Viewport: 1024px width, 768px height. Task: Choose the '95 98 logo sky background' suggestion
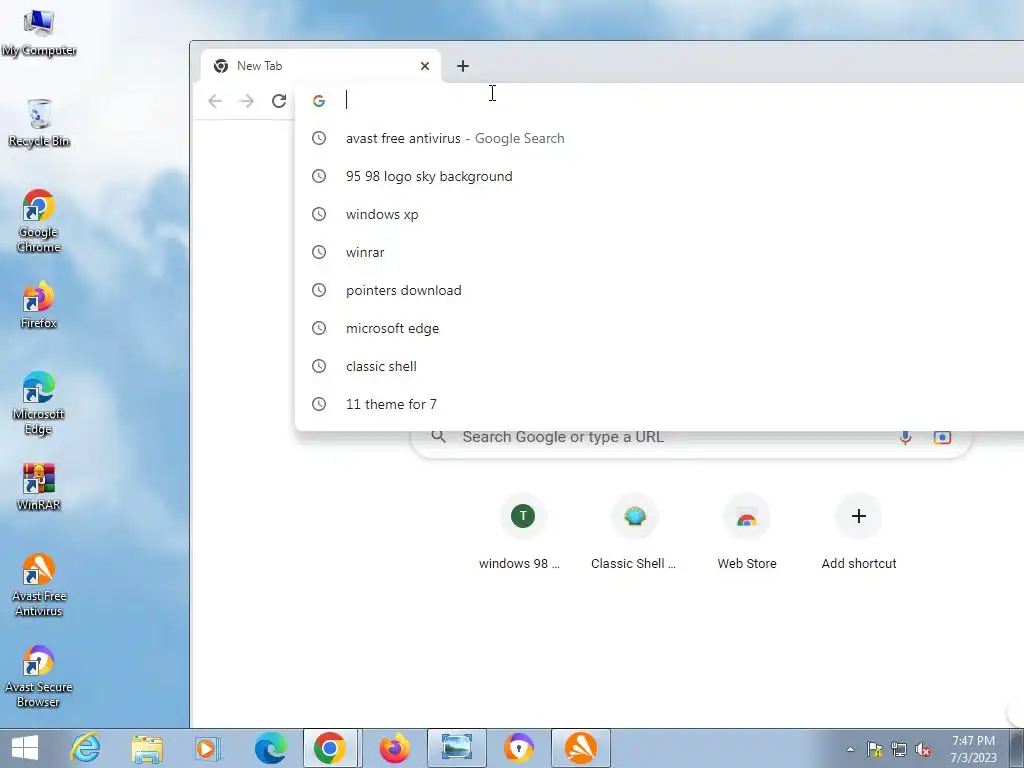(x=660, y=176)
